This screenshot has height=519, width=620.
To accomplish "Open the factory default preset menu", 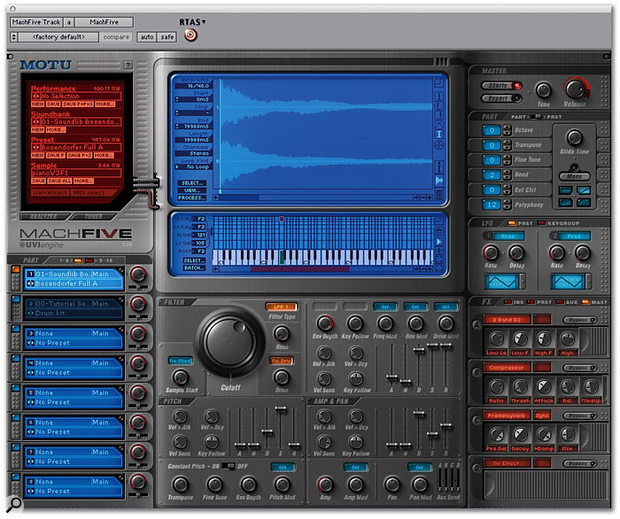I will [x=59, y=37].
